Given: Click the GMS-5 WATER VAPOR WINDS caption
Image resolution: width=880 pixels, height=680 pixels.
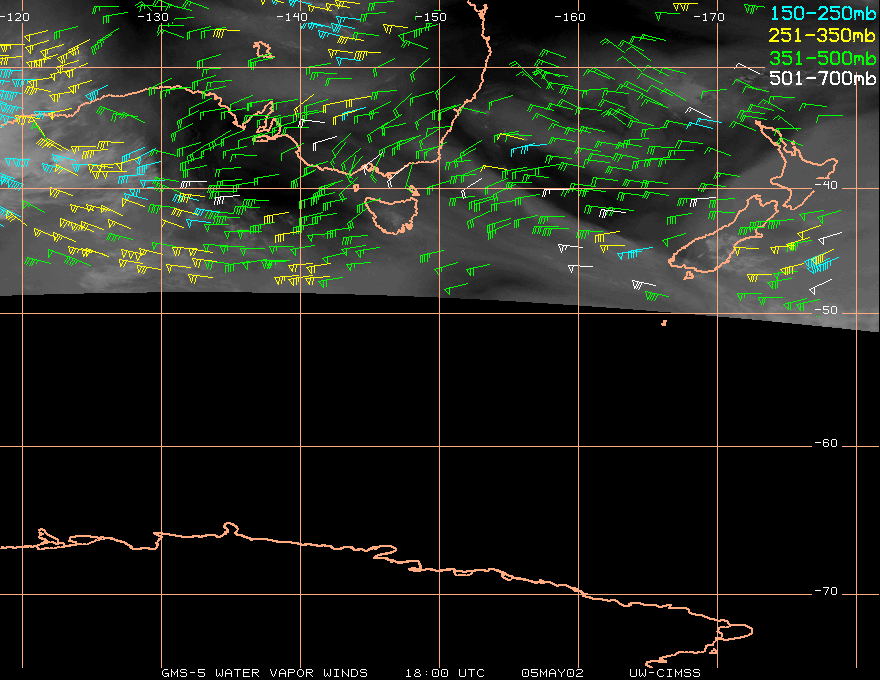Looking at the screenshot, I should [x=264, y=673].
